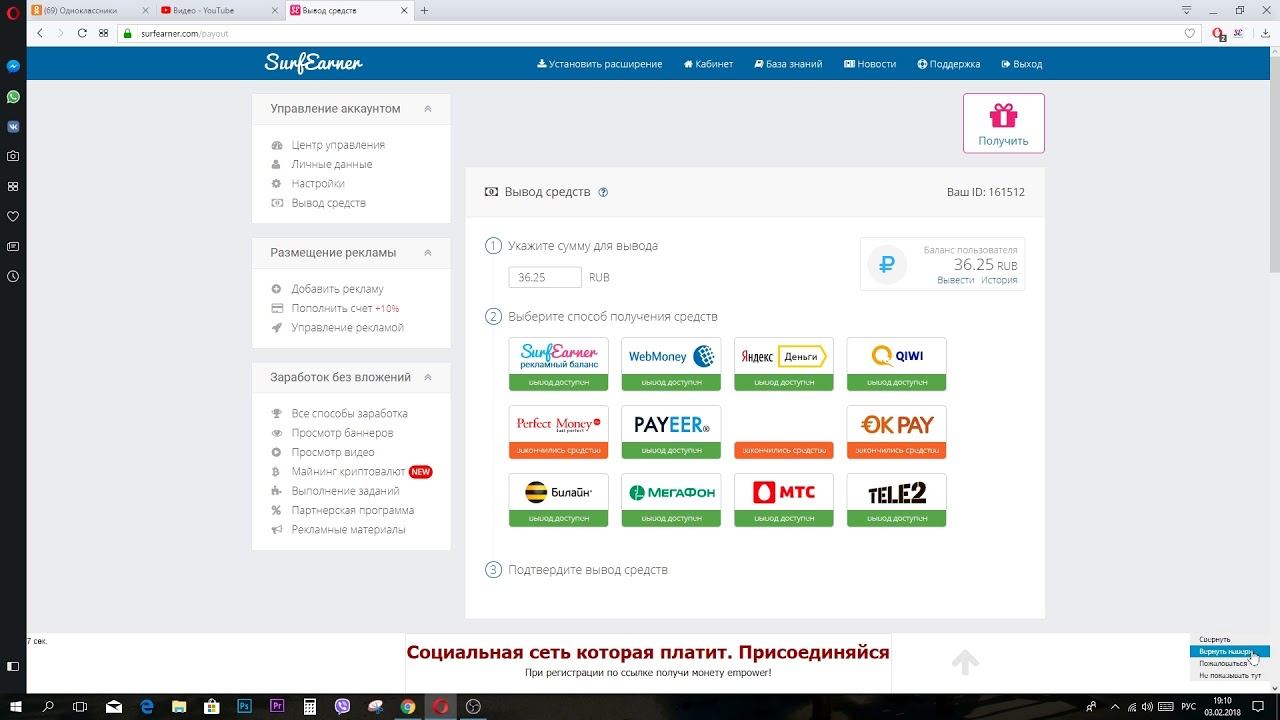Reload the current page
The width and height of the screenshot is (1280, 720).
[x=82, y=33]
